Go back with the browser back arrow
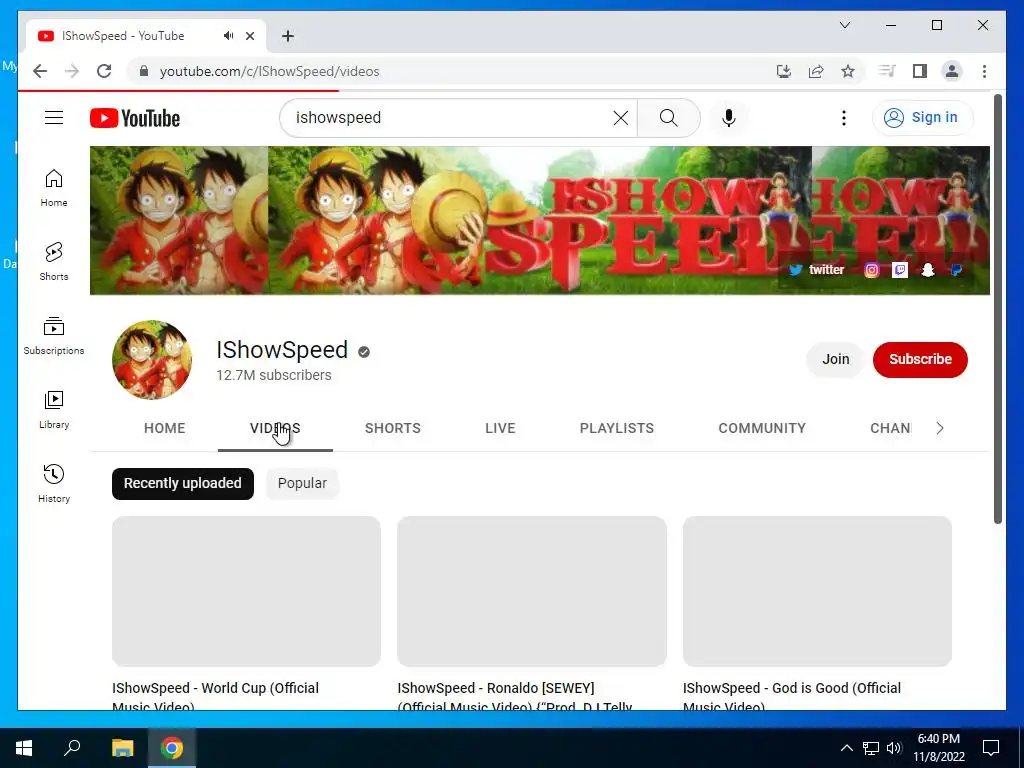This screenshot has height=768, width=1024. (x=40, y=71)
